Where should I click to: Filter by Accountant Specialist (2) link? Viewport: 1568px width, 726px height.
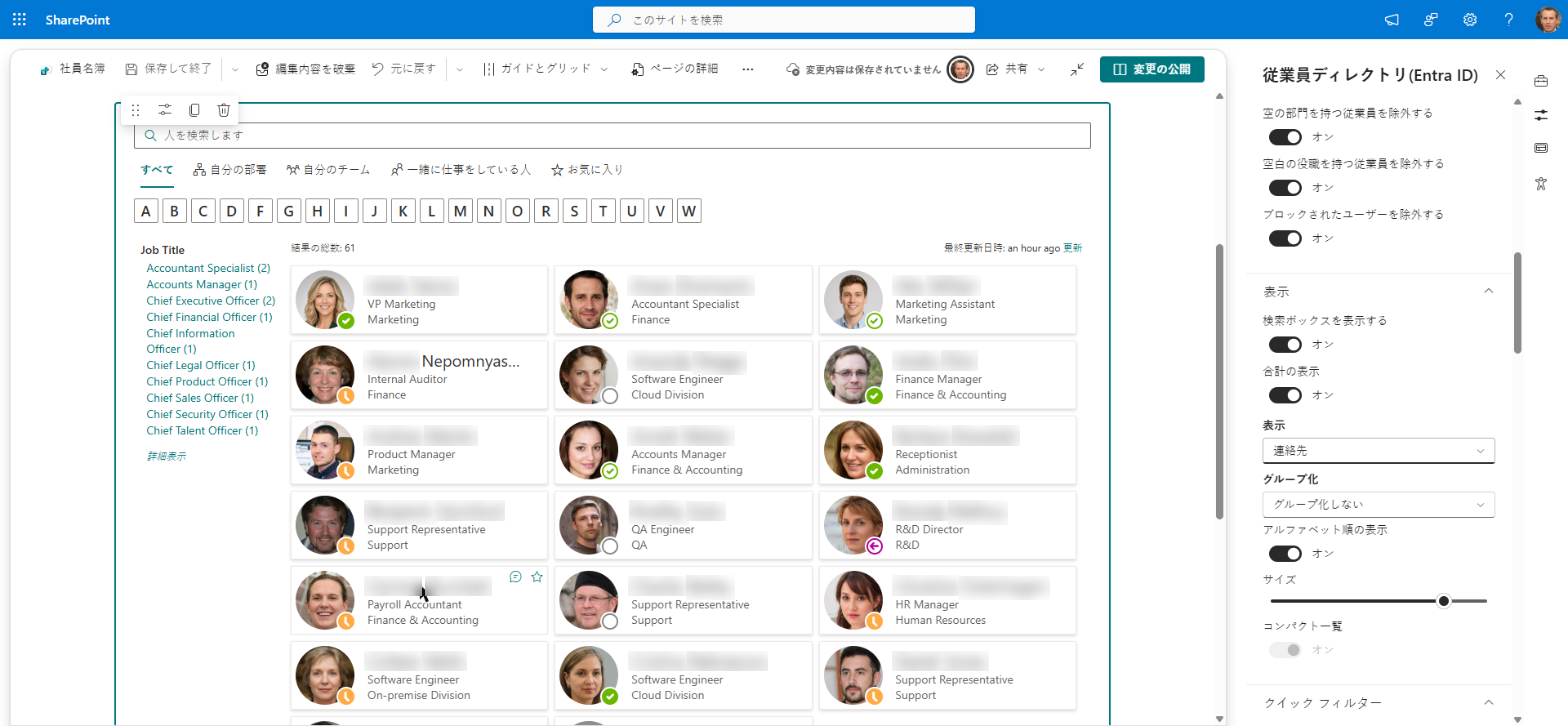coord(208,268)
